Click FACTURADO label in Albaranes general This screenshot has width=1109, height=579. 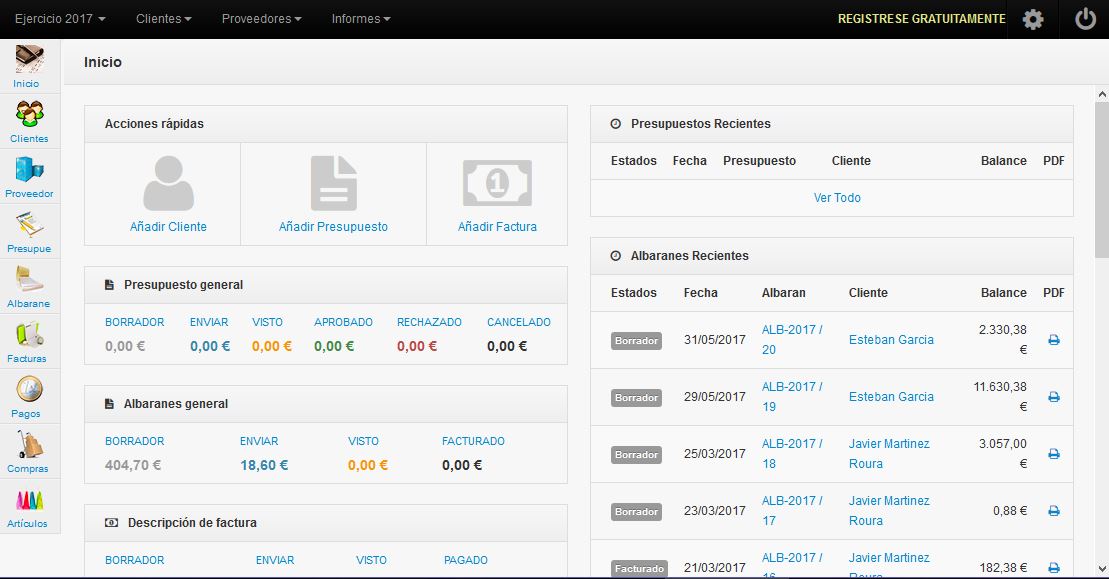(x=473, y=441)
